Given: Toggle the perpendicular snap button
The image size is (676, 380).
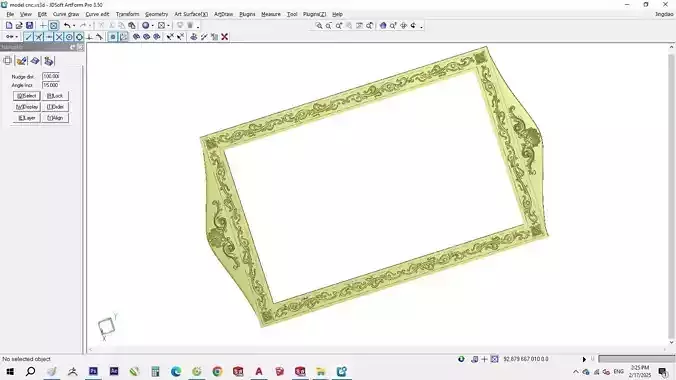Looking at the screenshot, I should coord(90,37).
